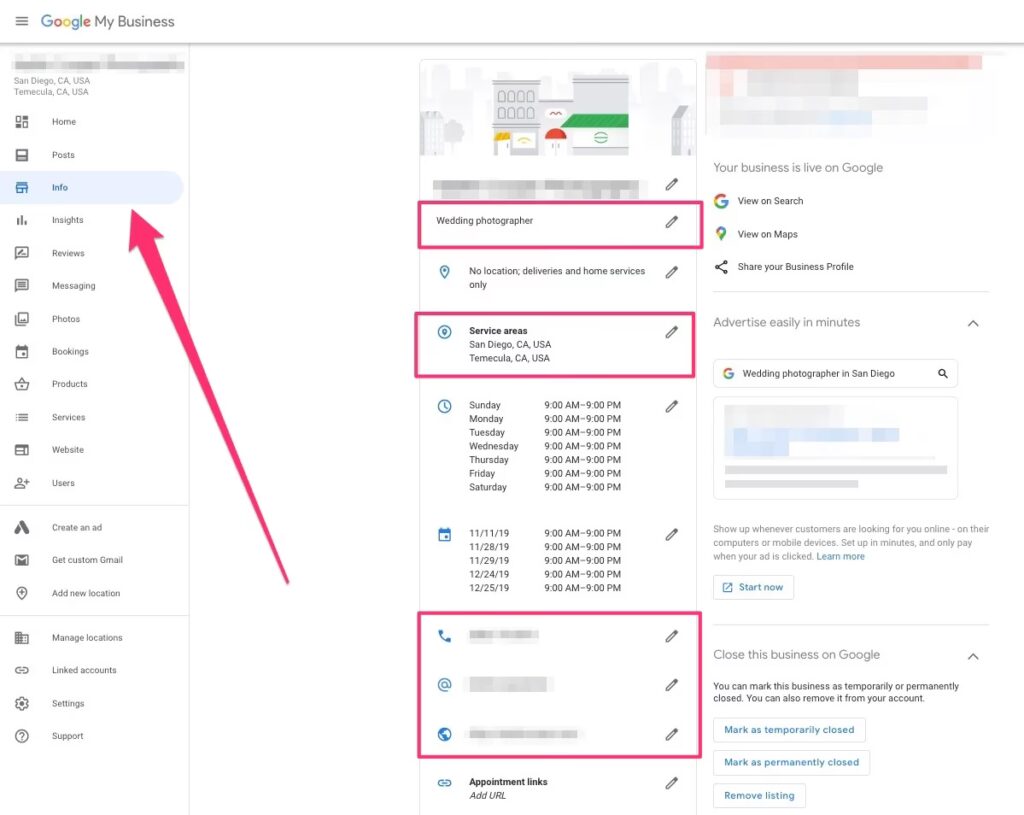
Task: Follow the Learn more link
Action: point(840,556)
